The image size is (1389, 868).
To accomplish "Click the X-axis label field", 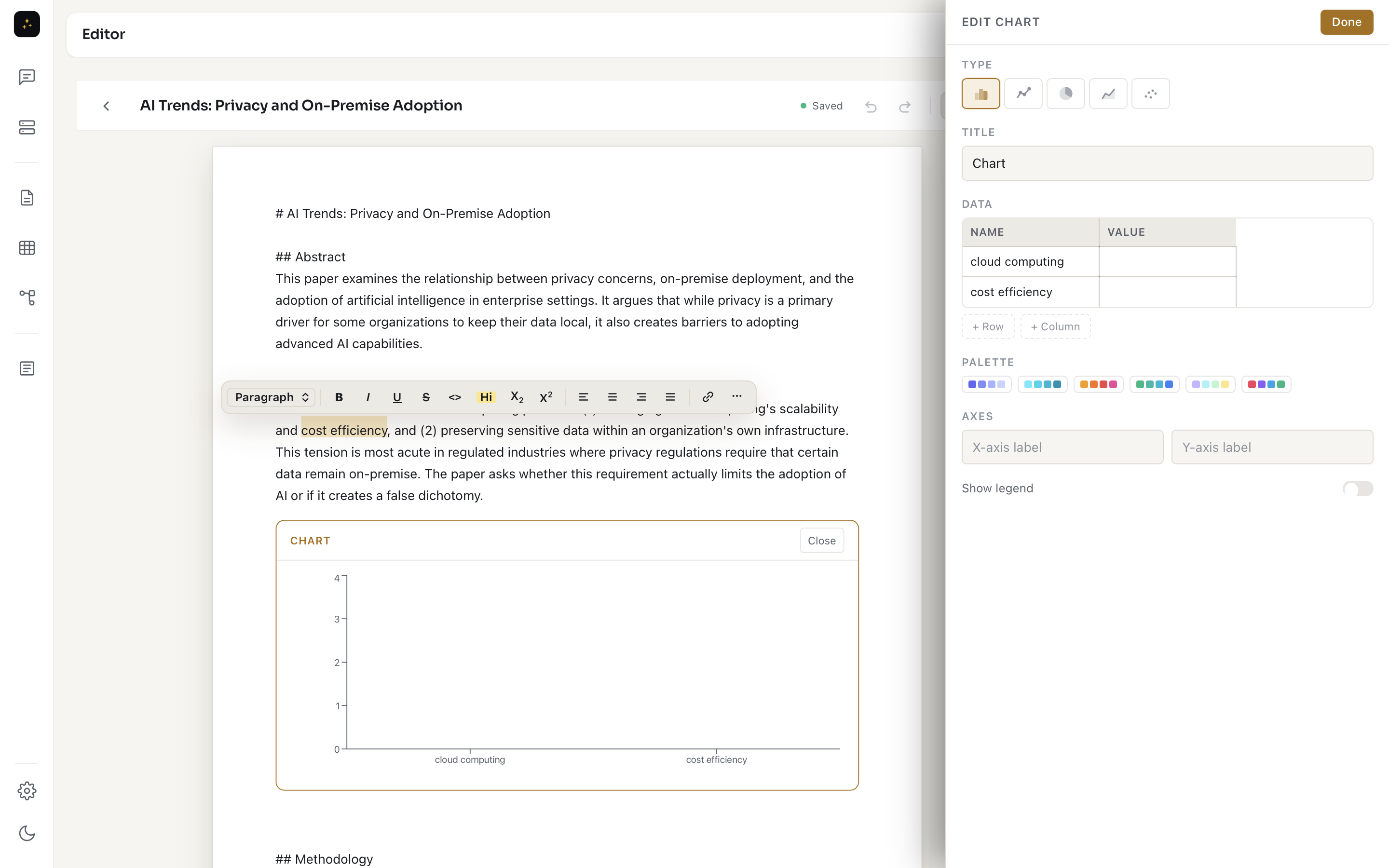I will click(x=1062, y=447).
